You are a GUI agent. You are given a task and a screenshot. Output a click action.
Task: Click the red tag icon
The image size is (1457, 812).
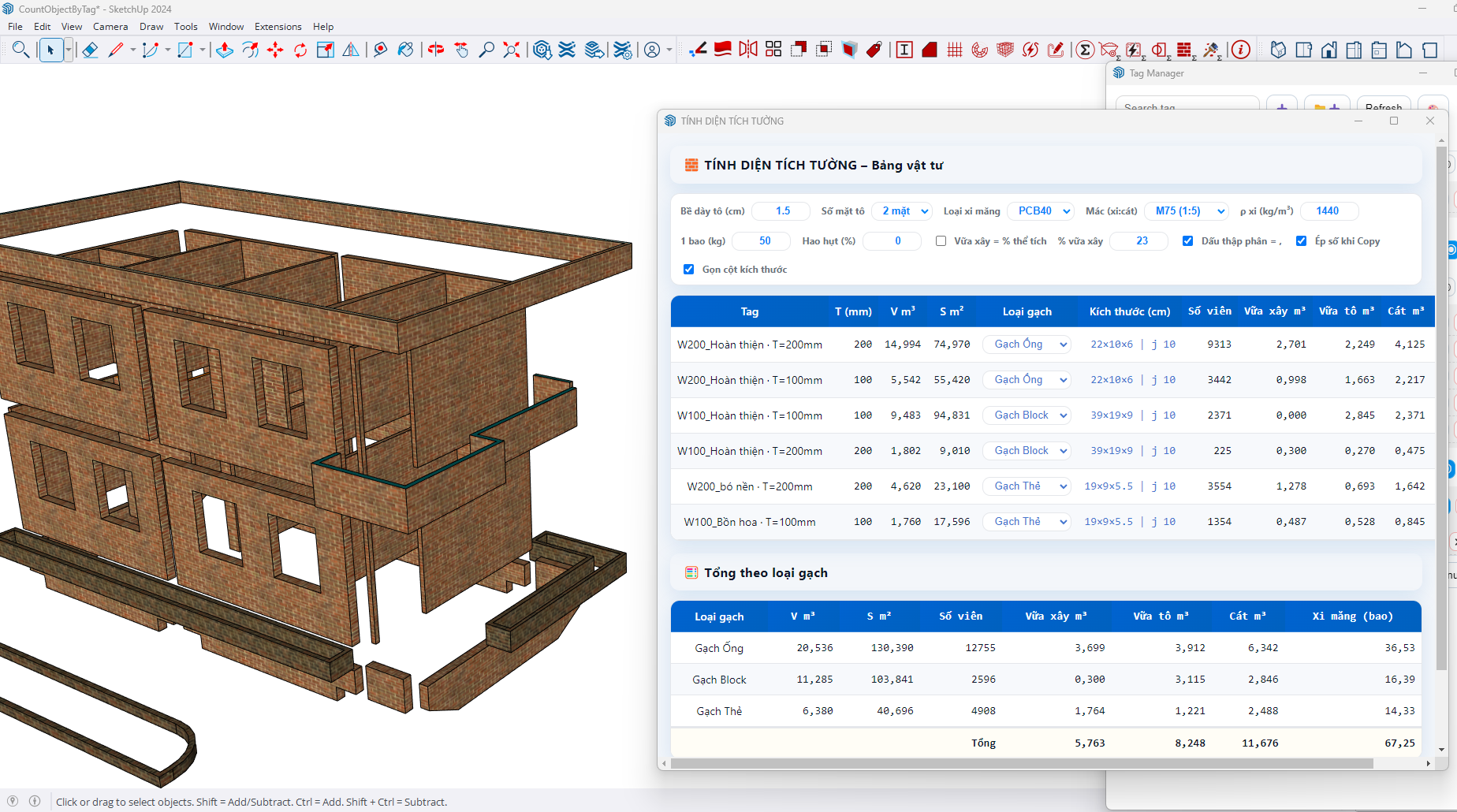pyautogui.click(x=874, y=50)
